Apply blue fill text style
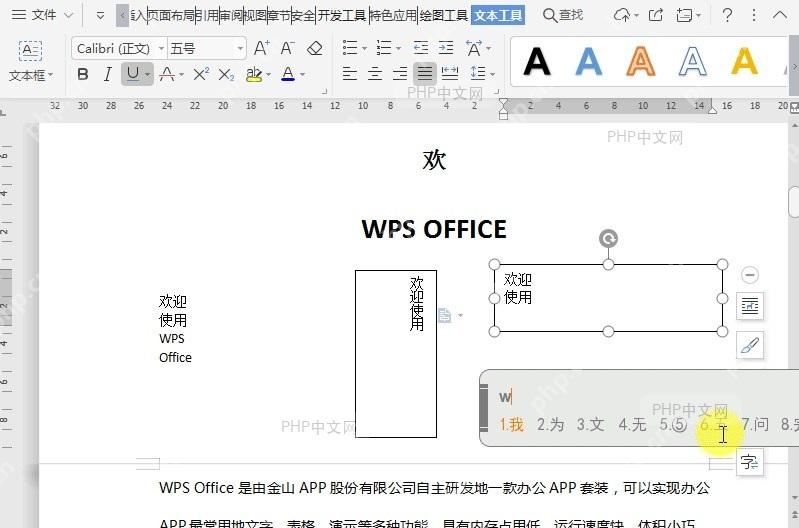799x528 pixels. (x=589, y=62)
